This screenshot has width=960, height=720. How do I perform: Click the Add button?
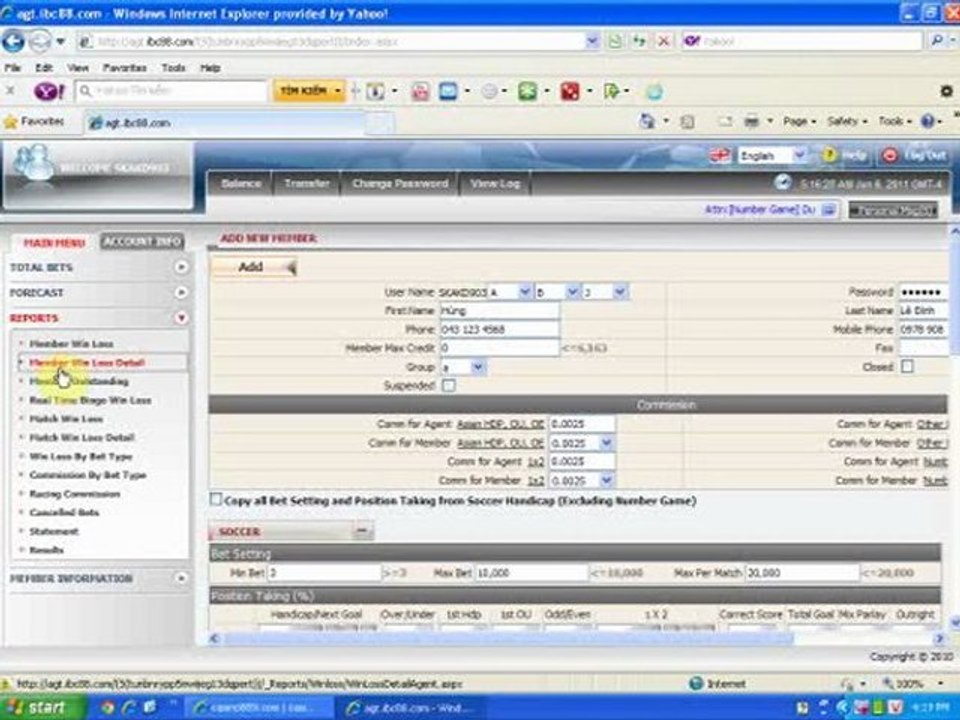253,267
